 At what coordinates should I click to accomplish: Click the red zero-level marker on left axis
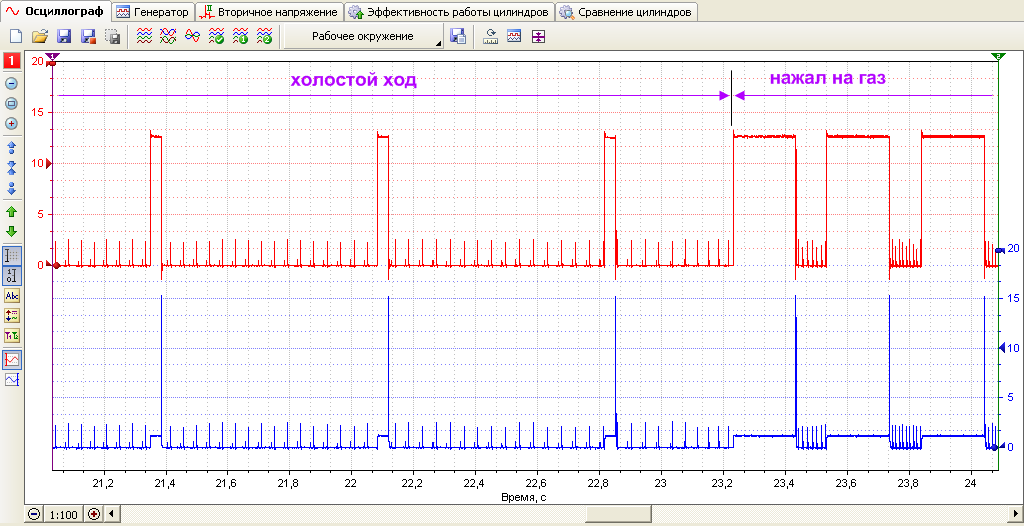[48, 265]
